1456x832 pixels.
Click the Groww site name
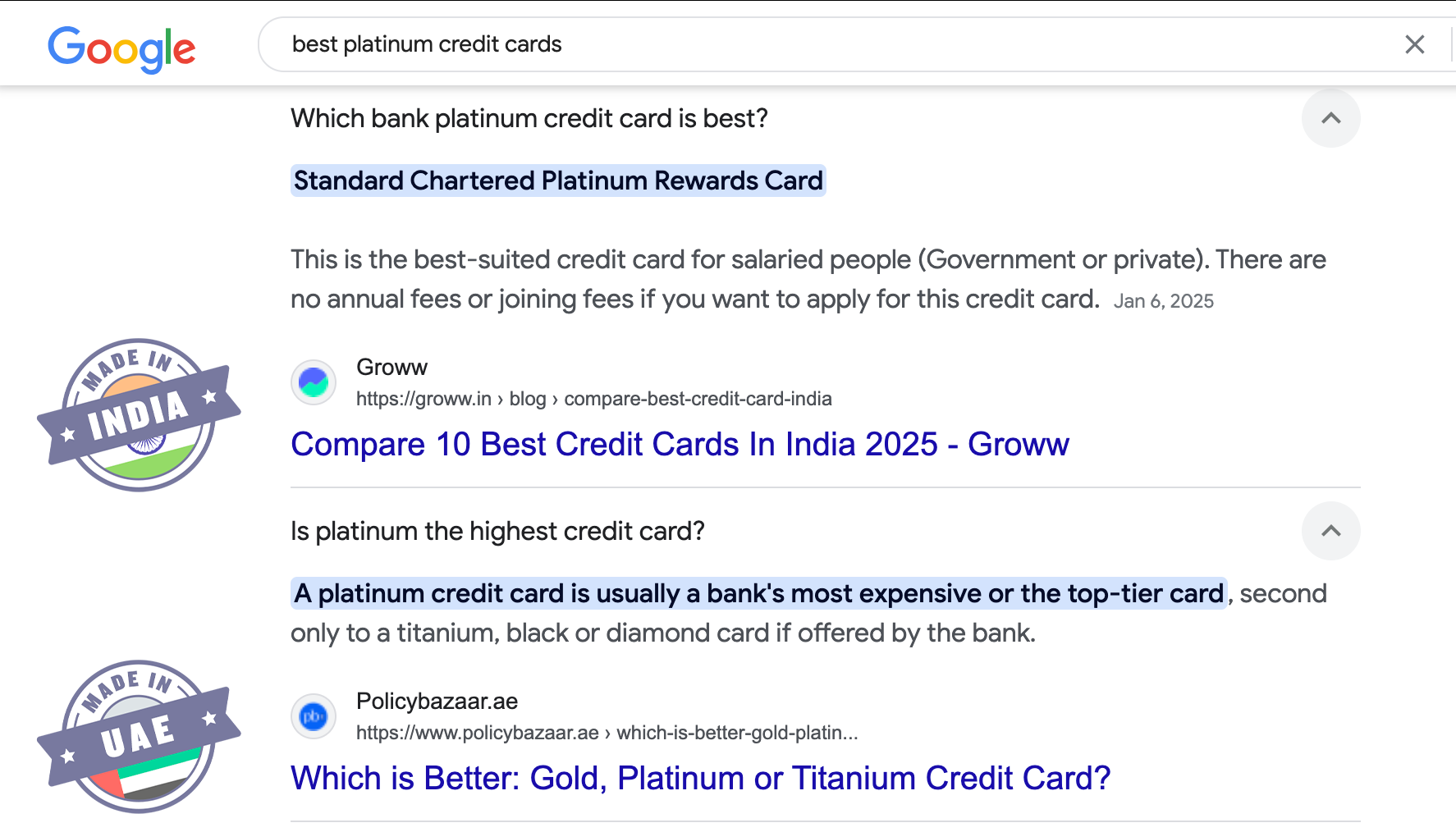tap(391, 368)
